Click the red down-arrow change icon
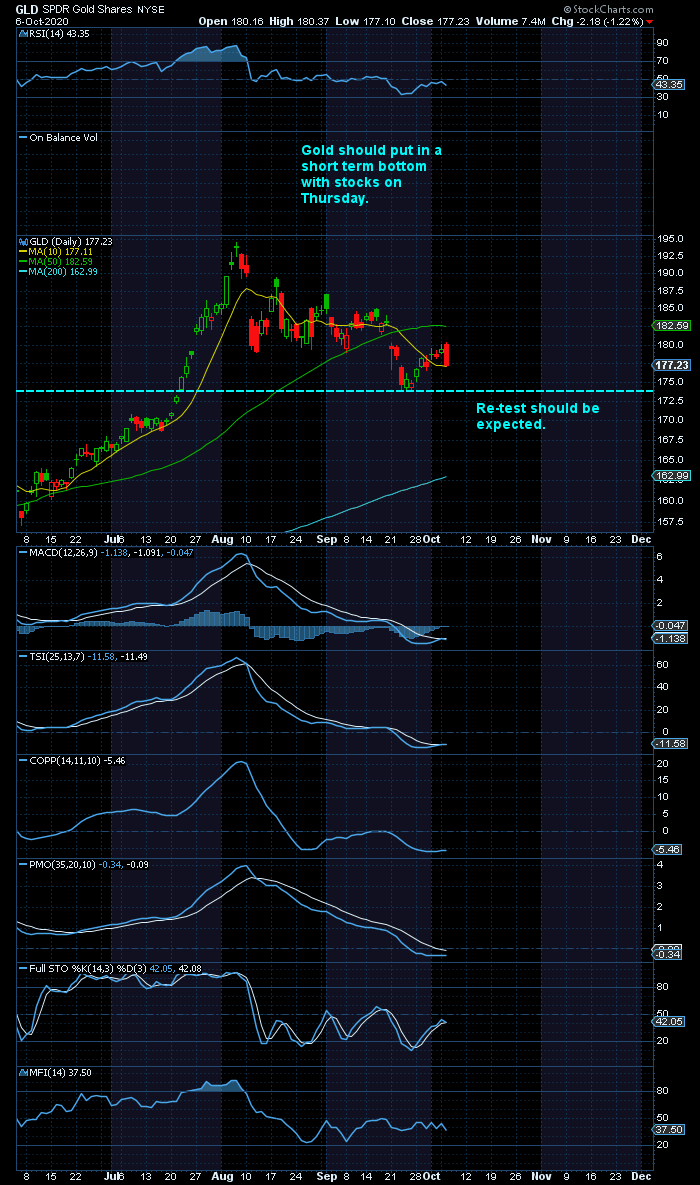This screenshot has height=1185, width=700. 650,22
